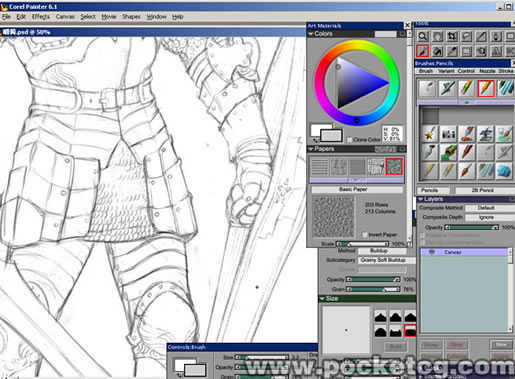This screenshot has height=379, width=515.
Task: Pick a hue on the color wheel ring
Action: pos(357,44)
